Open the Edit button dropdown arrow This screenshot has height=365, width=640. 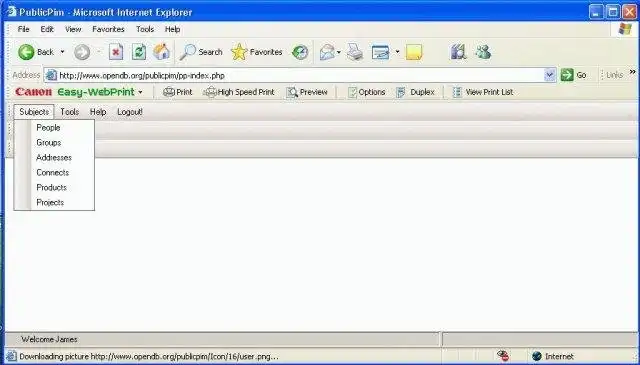click(x=397, y=52)
